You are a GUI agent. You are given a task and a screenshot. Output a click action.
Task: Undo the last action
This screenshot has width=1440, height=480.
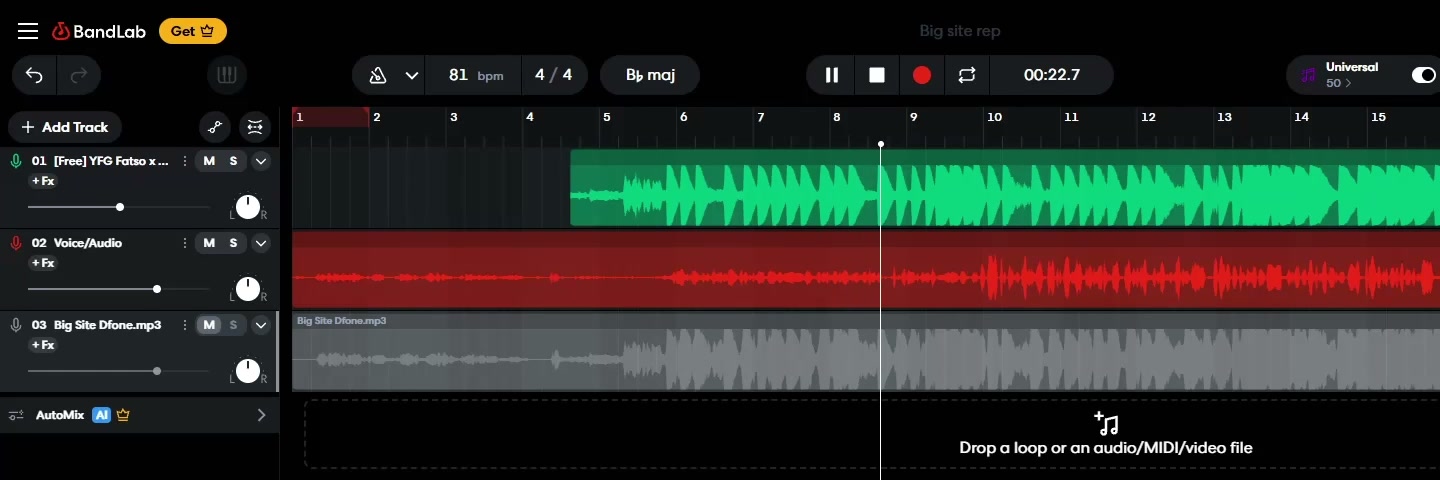(x=34, y=75)
